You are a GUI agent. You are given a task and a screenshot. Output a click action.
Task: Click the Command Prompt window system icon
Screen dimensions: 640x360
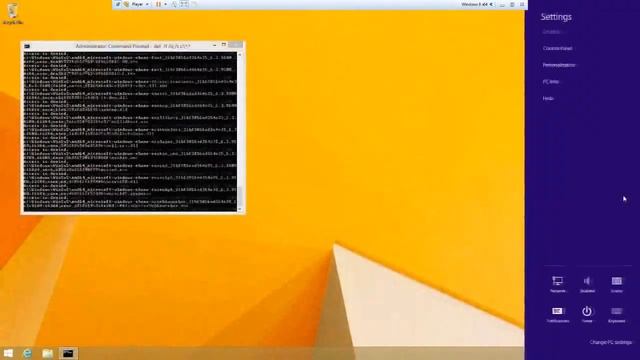pos(27,46)
